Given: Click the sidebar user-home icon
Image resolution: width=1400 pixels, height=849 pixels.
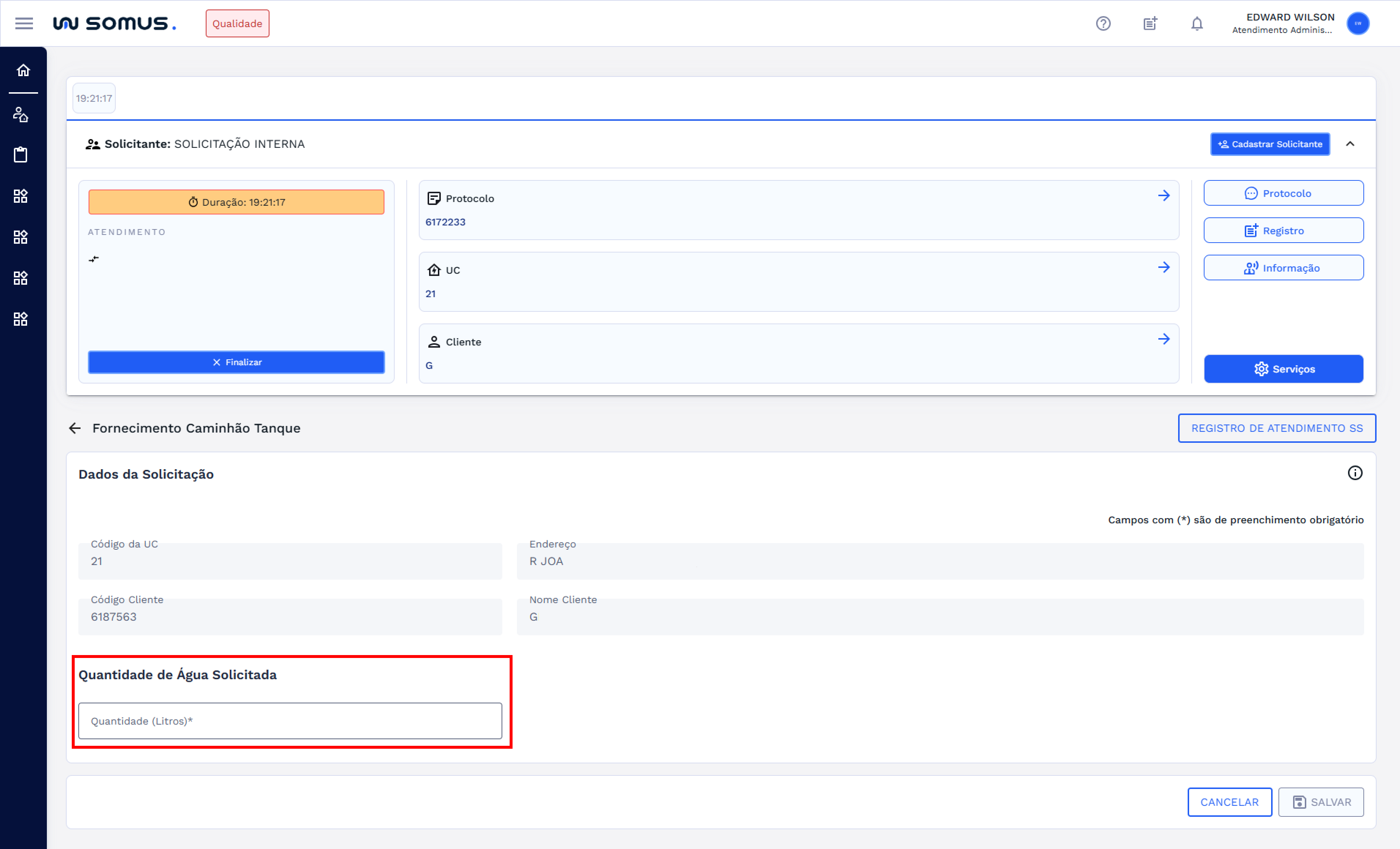Looking at the screenshot, I should click(21, 115).
